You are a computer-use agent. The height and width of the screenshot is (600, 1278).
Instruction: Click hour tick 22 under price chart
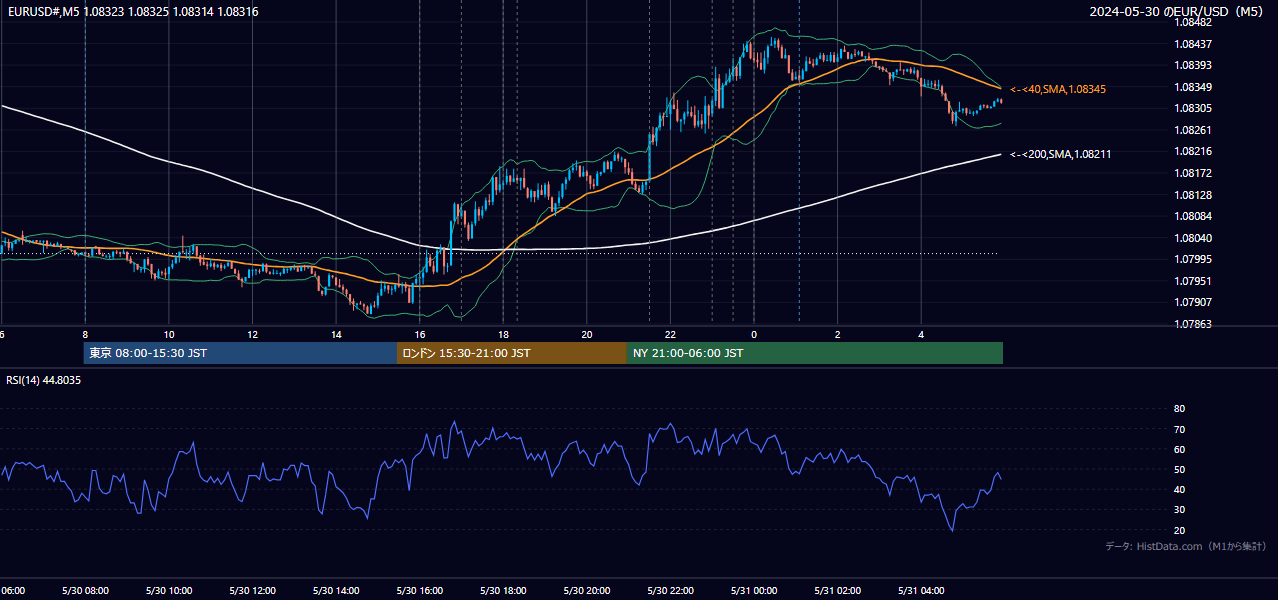click(670, 334)
